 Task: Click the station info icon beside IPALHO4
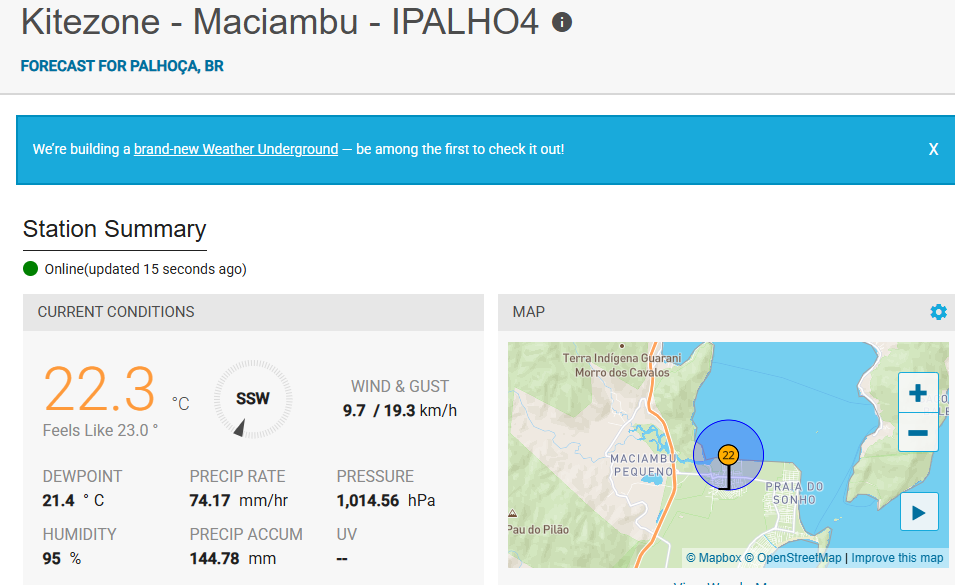click(x=561, y=21)
